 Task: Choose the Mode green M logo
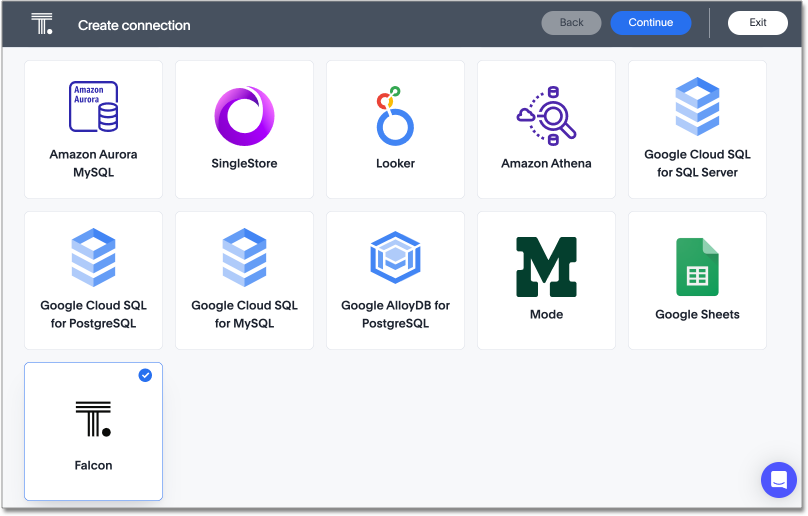(546, 267)
